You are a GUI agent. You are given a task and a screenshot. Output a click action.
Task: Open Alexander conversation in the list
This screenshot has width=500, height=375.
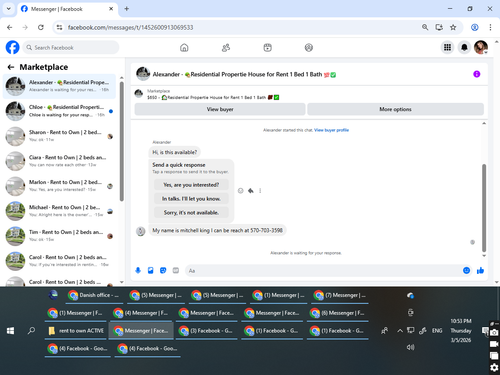coord(59,86)
